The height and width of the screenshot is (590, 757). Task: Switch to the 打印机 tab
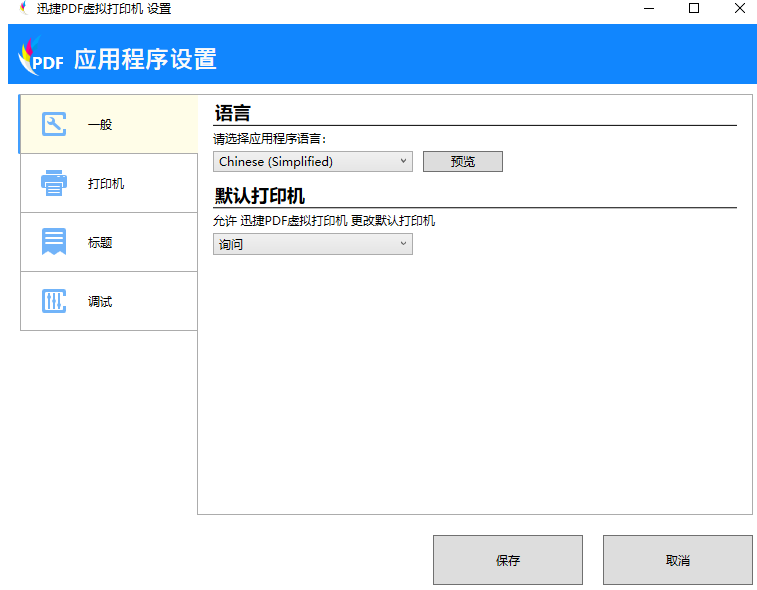(x=109, y=183)
